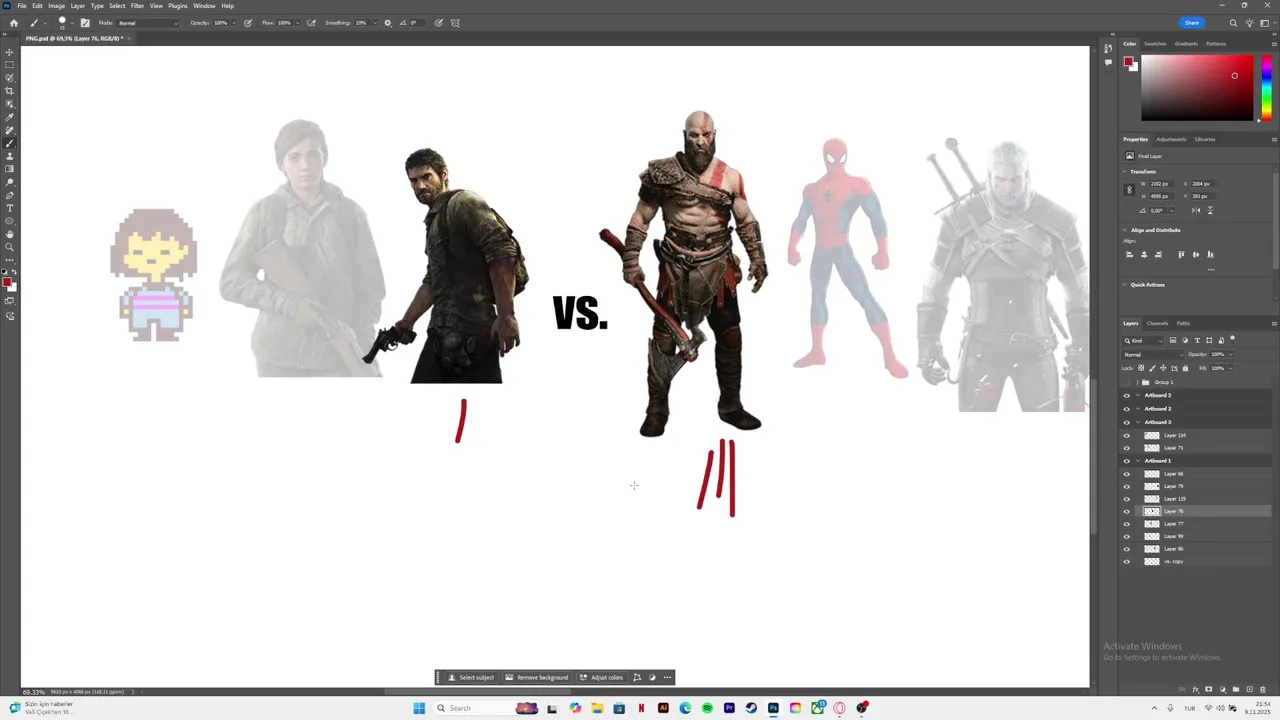Select the Clone Stamp tool
1280x720 pixels.
pos(10,156)
